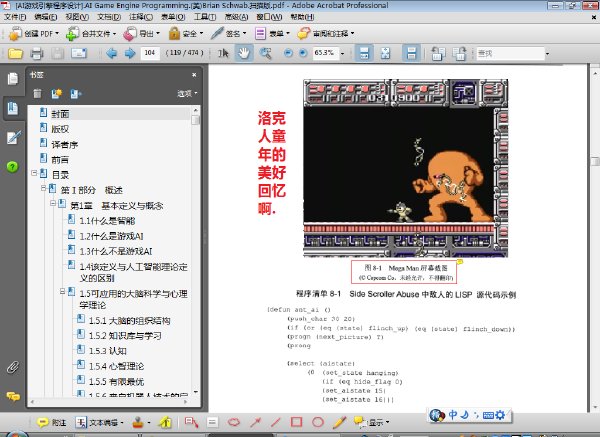This screenshot has height=437, width=600.
Task: Open the 创建 PDF dropdown
Action: coord(34,34)
